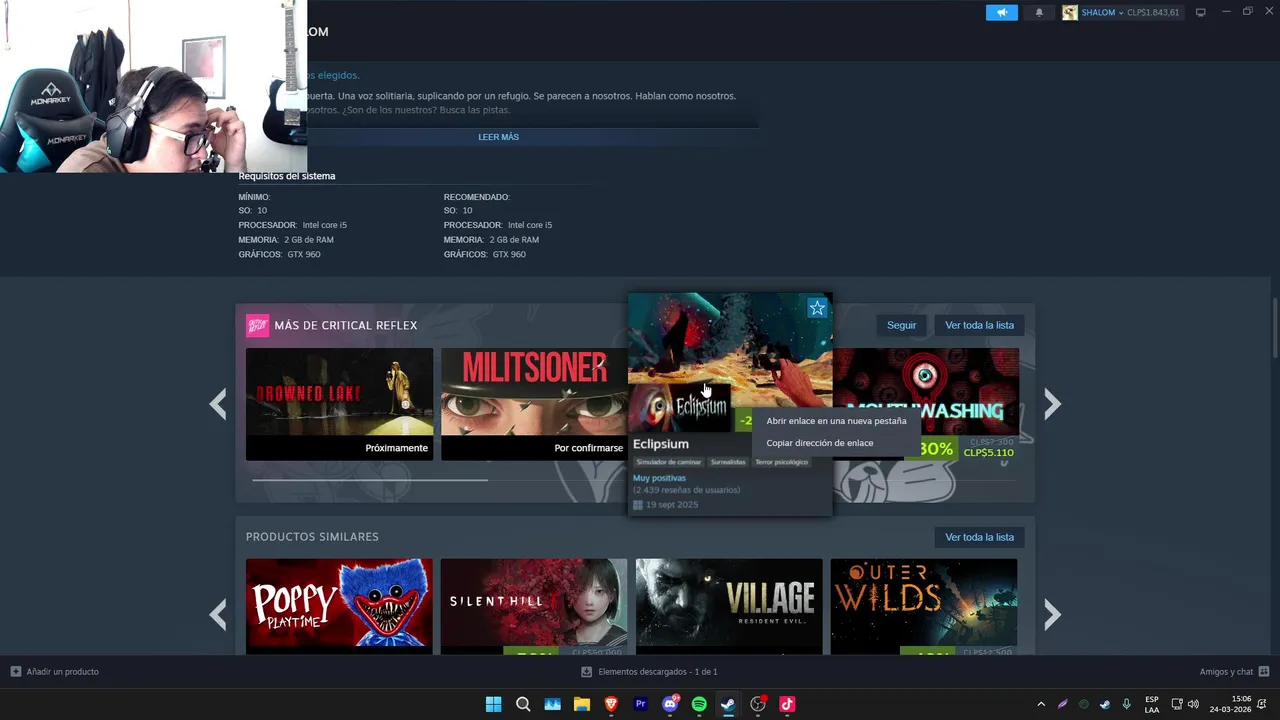Open the Poppy Playtime capsule
1280x720 pixels.
pyautogui.click(x=339, y=606)
